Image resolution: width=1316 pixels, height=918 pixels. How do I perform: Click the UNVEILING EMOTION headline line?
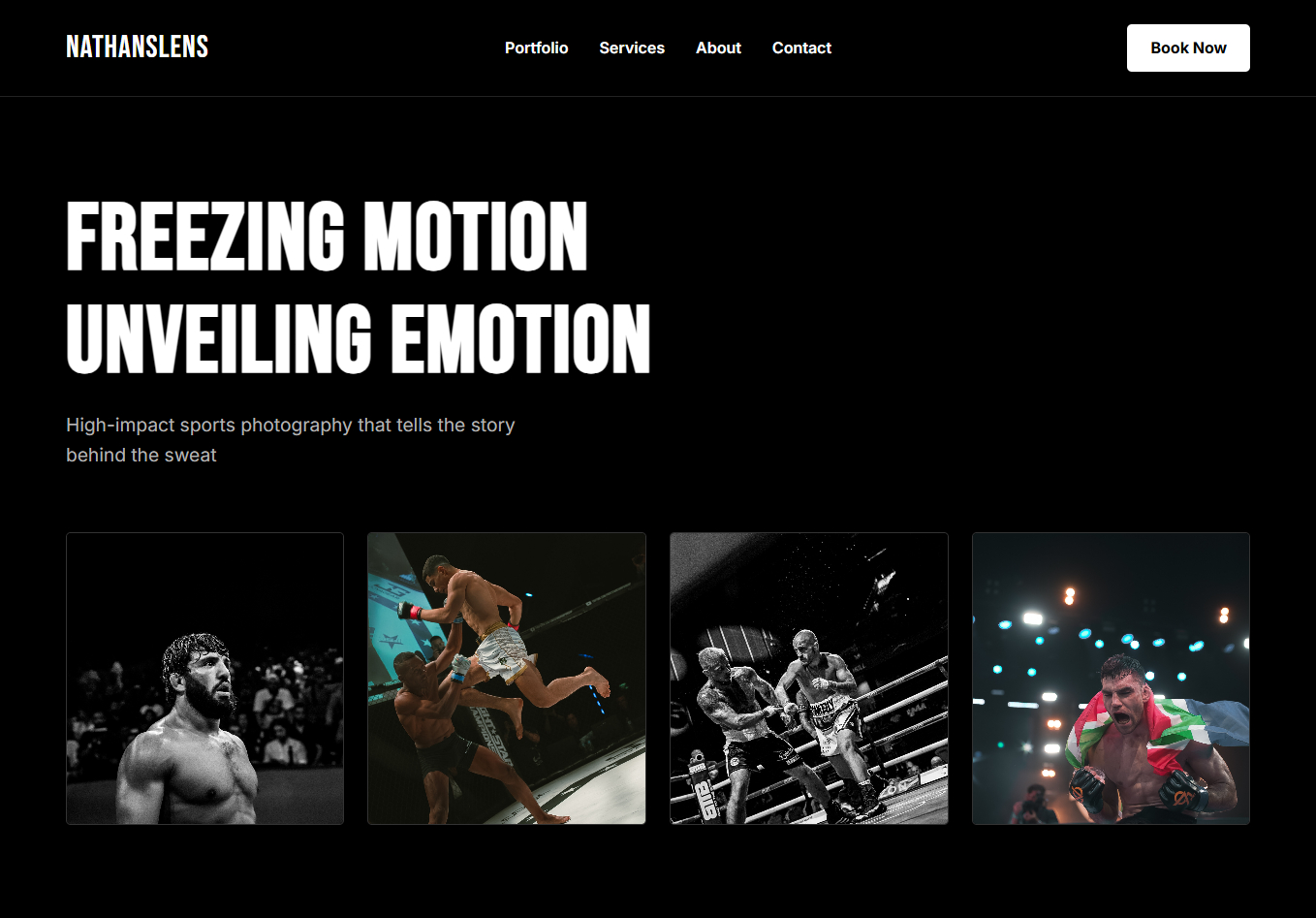[359, 337]
